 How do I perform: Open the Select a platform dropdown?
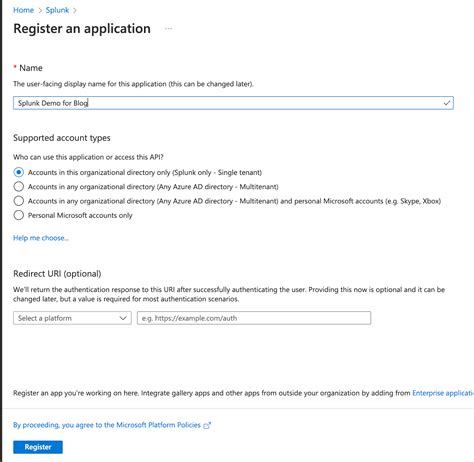point(72,318)
